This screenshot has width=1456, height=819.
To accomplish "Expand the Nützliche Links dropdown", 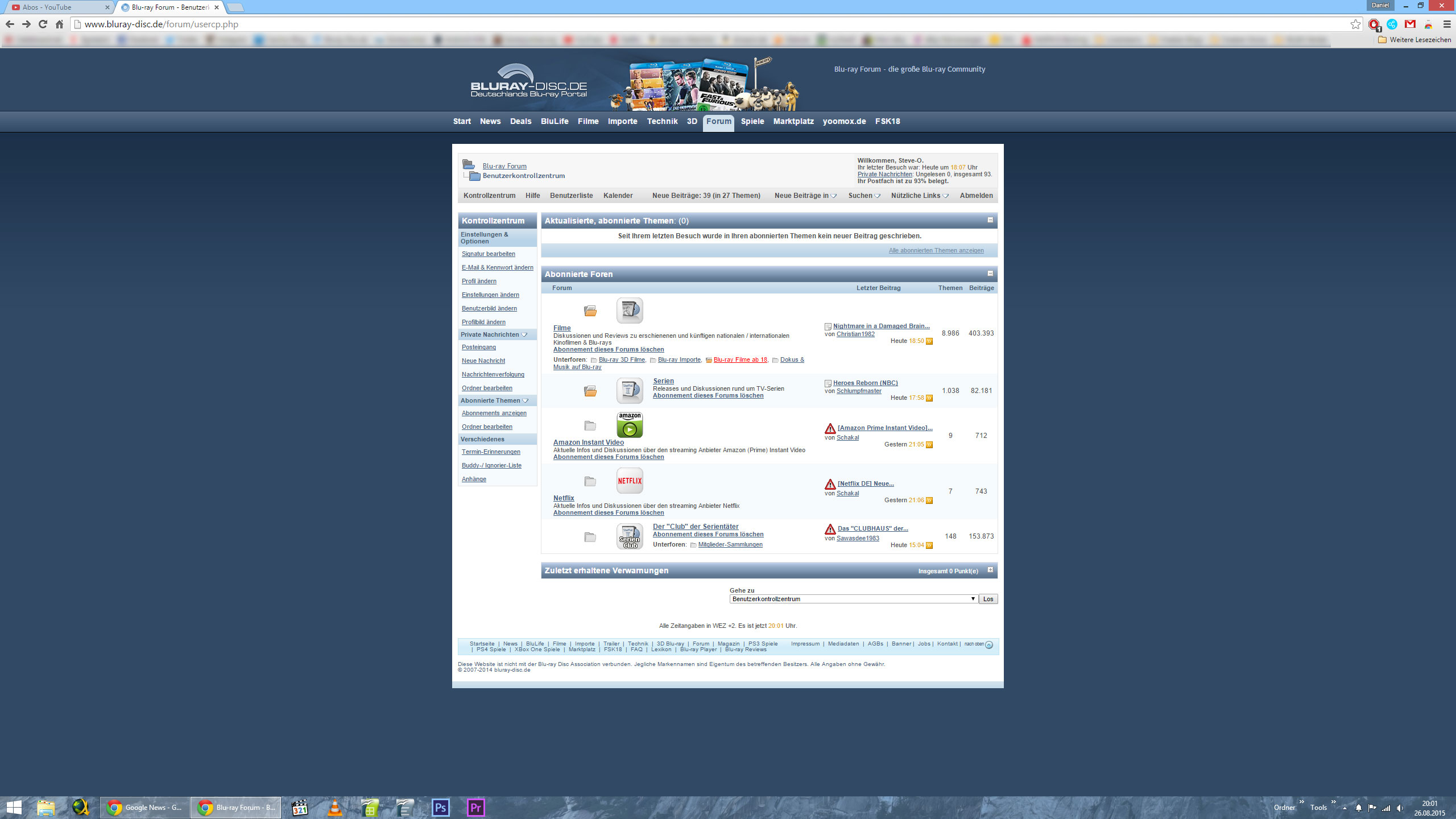I will pyautogui.click(x=919, y=196).
